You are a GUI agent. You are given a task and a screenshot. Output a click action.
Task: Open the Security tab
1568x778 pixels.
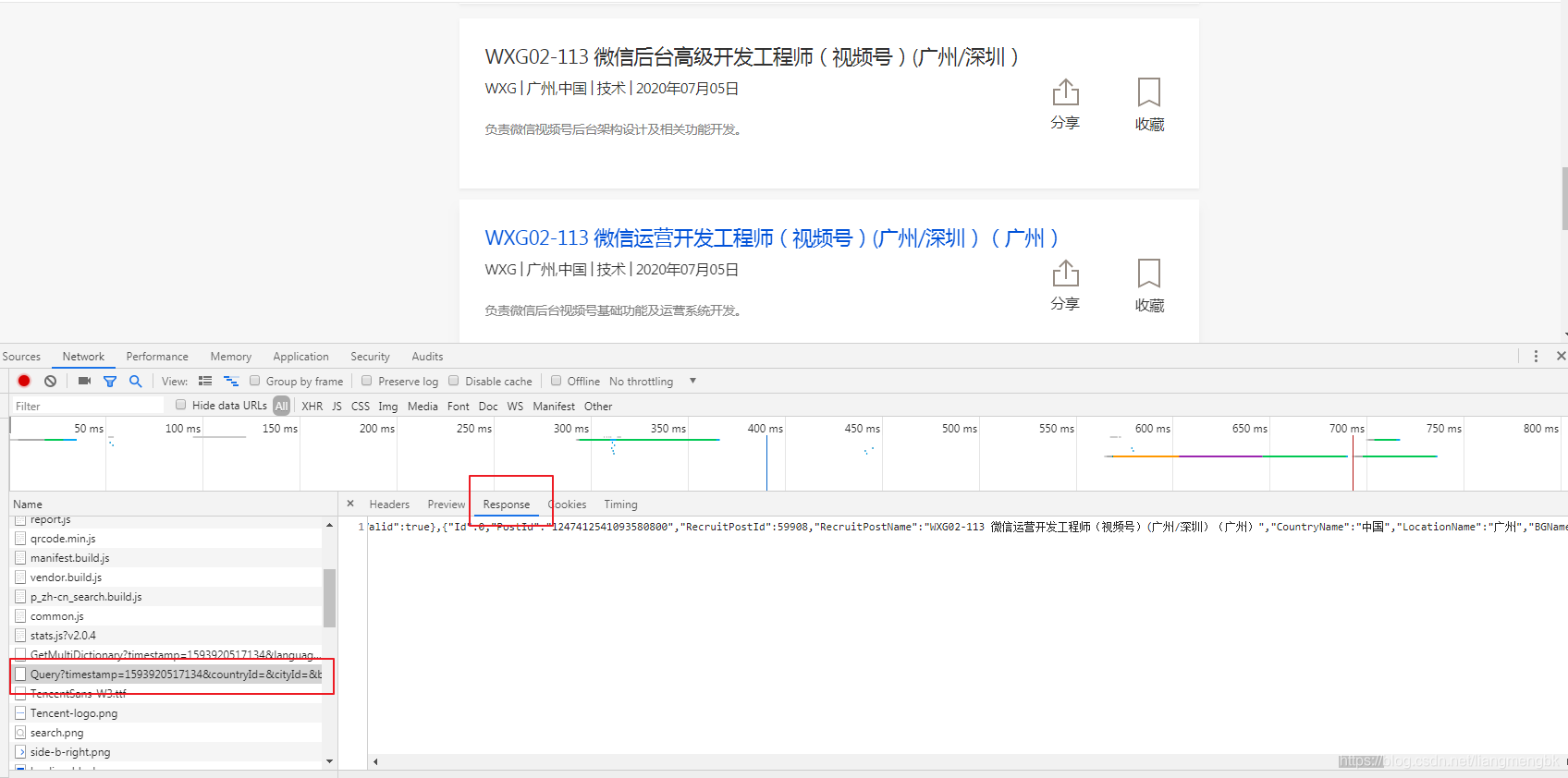point(370,357)
